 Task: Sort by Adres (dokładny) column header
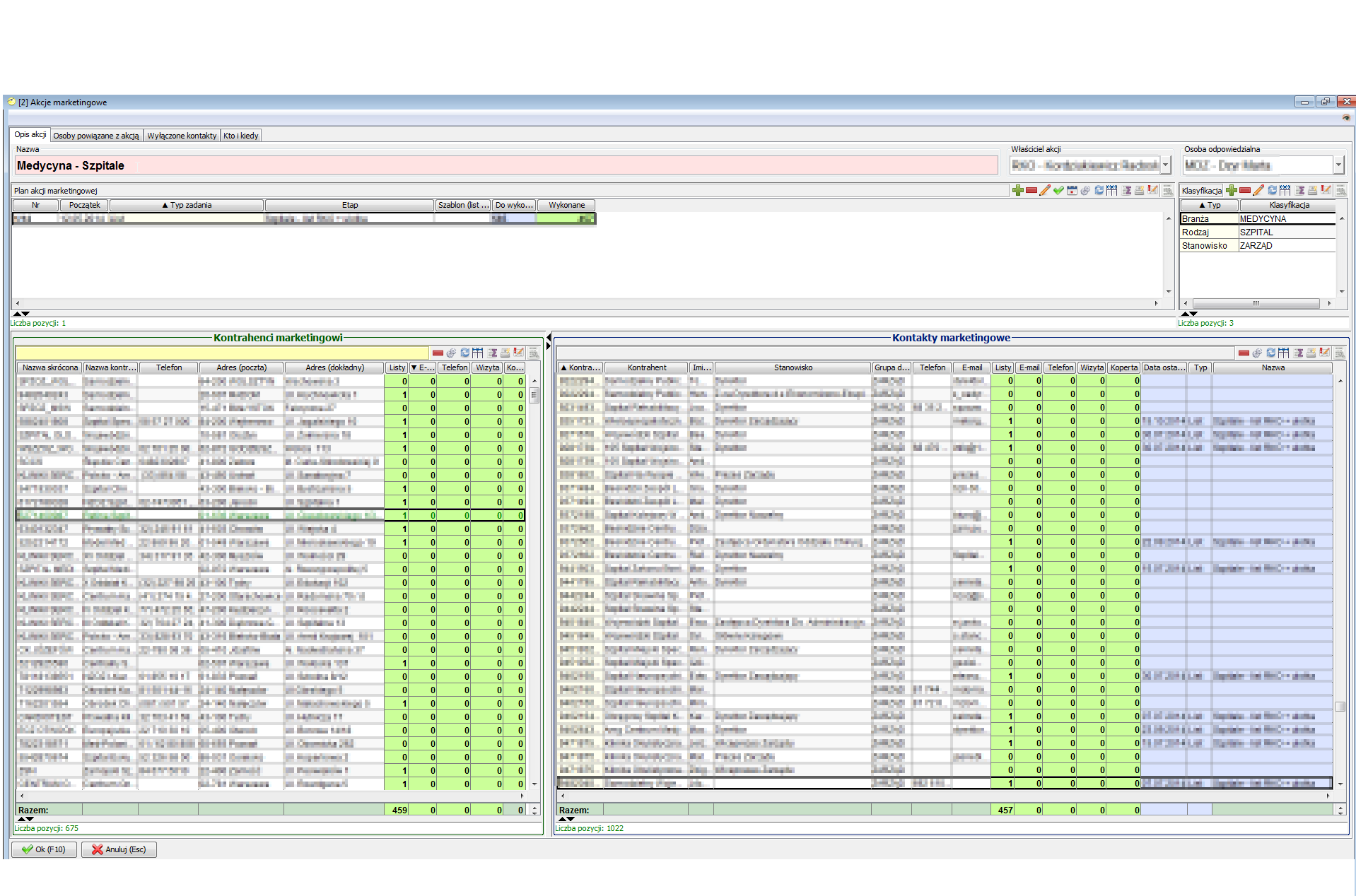(x=334, y=367)
